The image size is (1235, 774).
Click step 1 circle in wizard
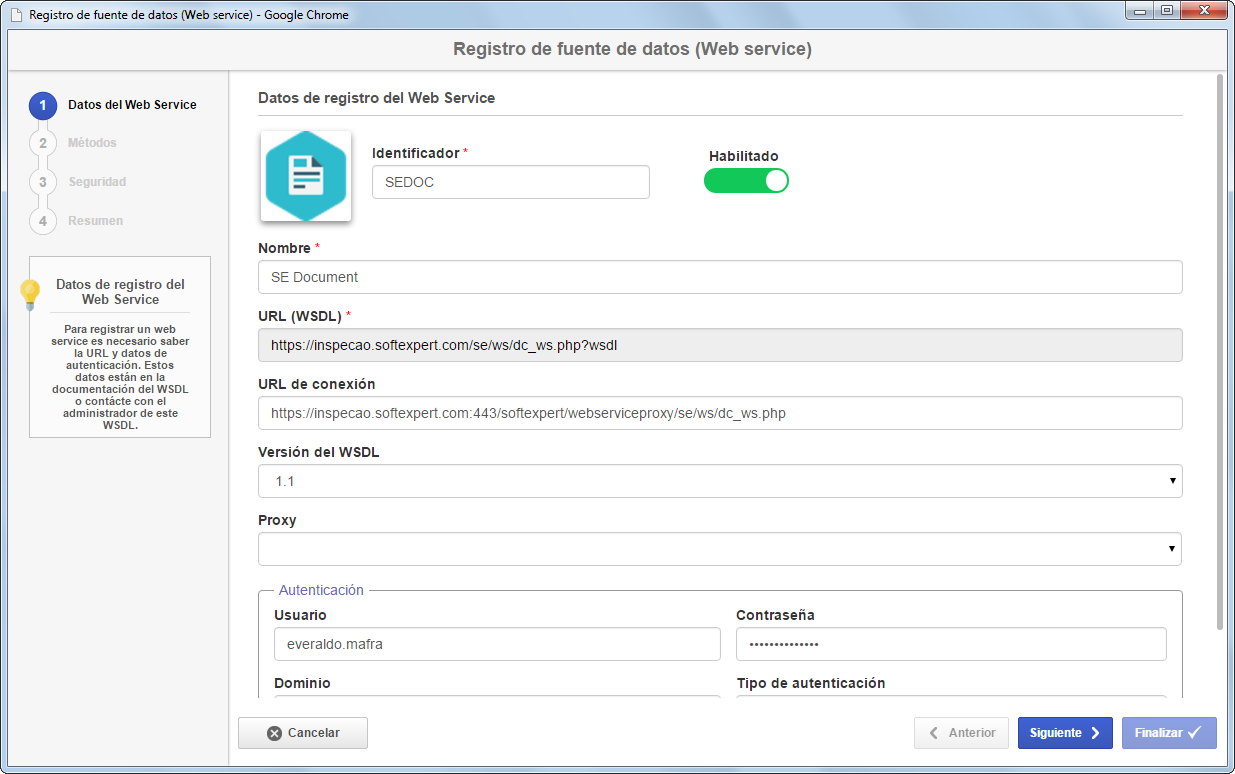click(43, 105)
